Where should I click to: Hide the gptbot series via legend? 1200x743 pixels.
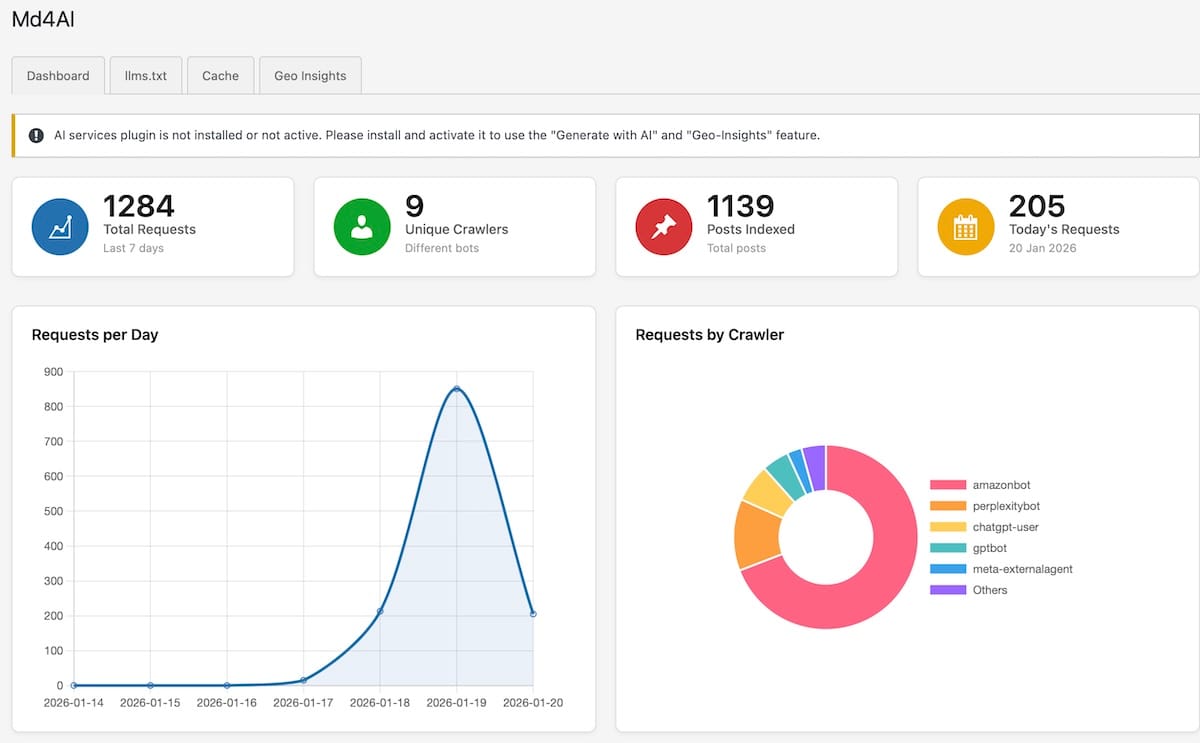[x=989, y=548]
